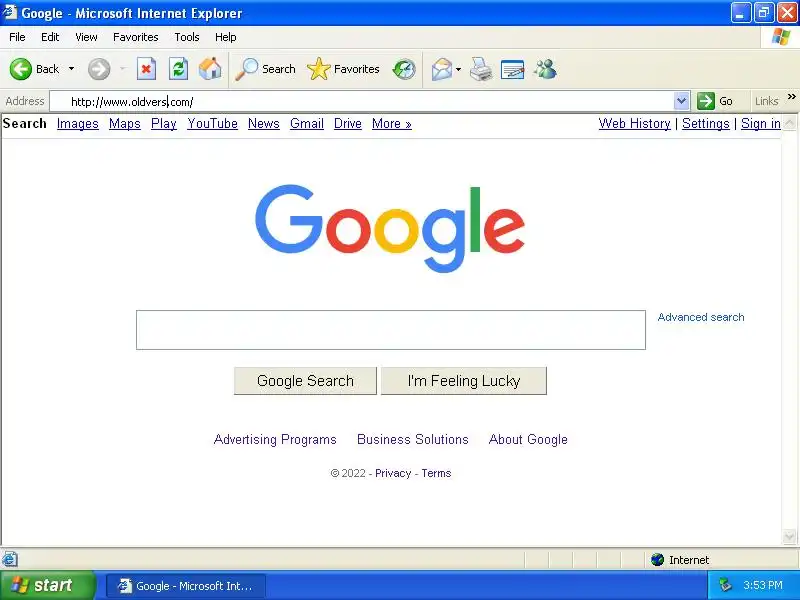Open the Forward history dropdown arrow
Screen dimensions: 800x600
(122, 69)
